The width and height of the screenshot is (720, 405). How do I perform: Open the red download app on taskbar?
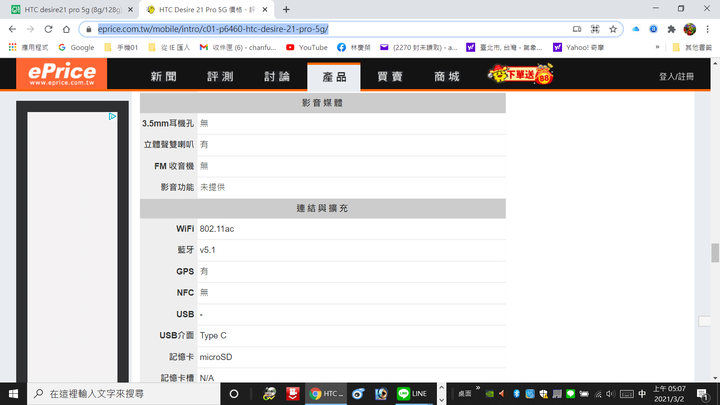pos(292,394)
